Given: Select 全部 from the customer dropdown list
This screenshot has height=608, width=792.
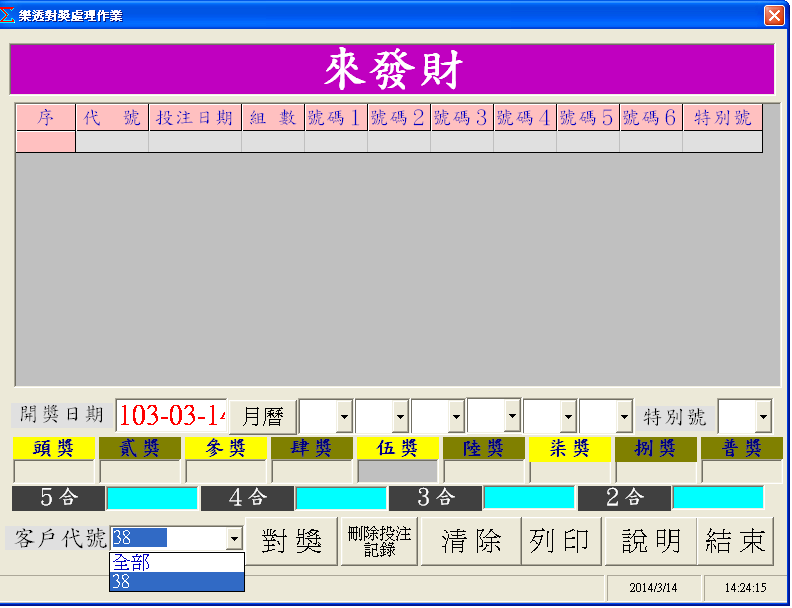Looking at the screenshot, I should [x=177, y=562].
